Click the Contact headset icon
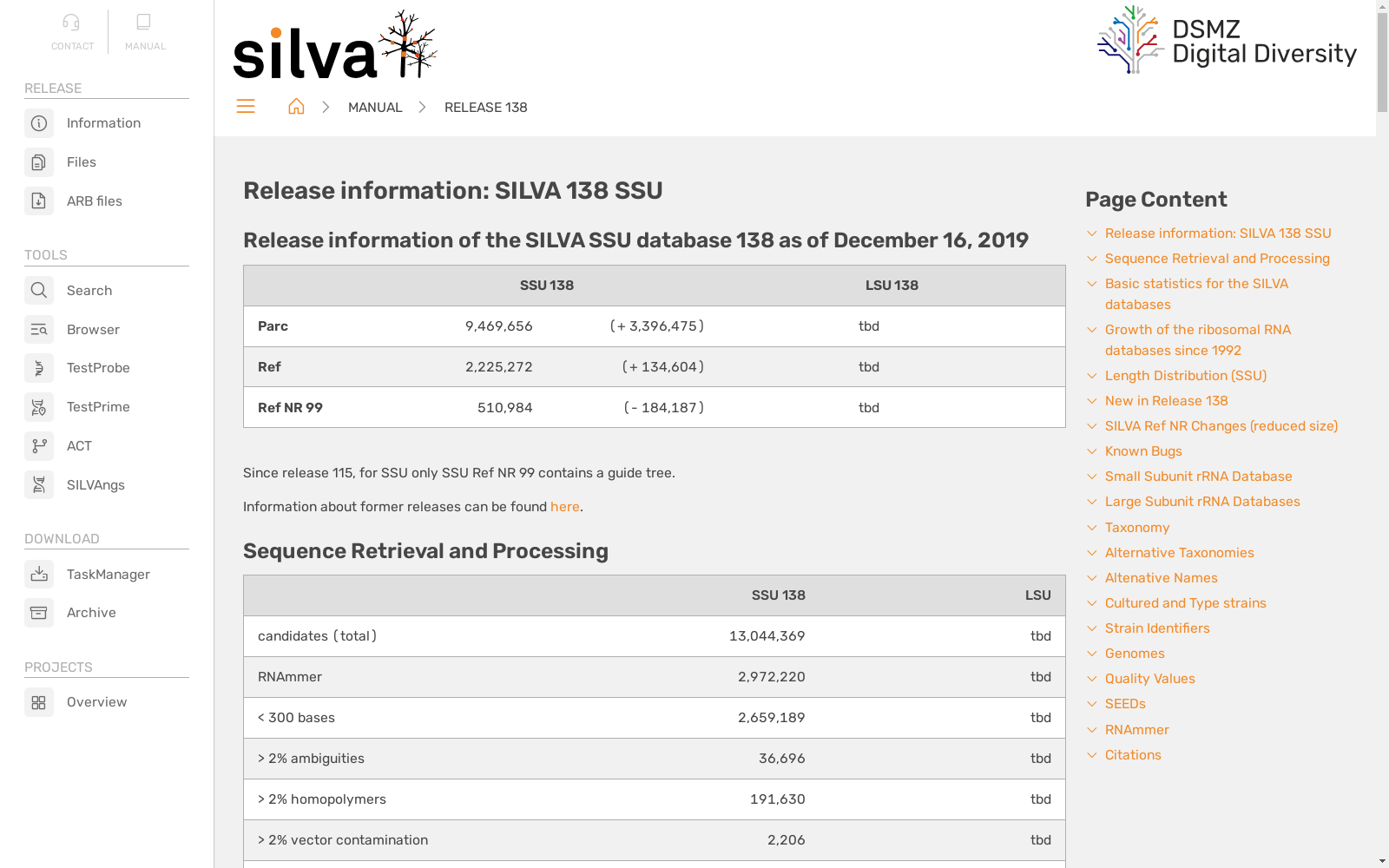 71,23
